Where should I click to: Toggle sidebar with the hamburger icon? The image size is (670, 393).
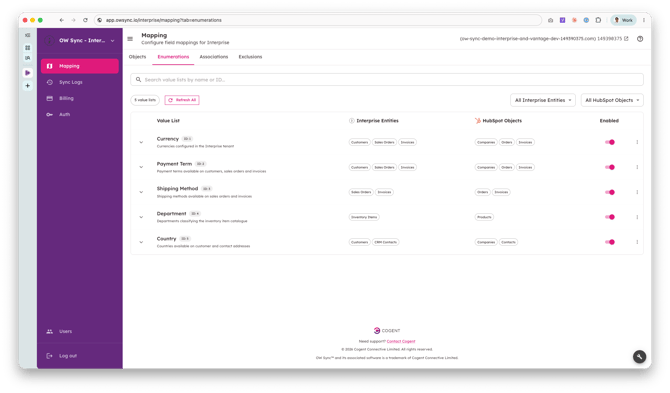pyautogui.click(x=130, y=39)
